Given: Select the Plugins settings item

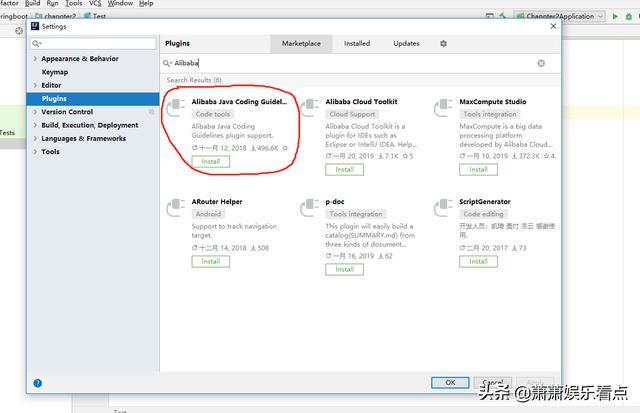Looking at the screenshot, I should pyautogui.click(x=93, y=99).
